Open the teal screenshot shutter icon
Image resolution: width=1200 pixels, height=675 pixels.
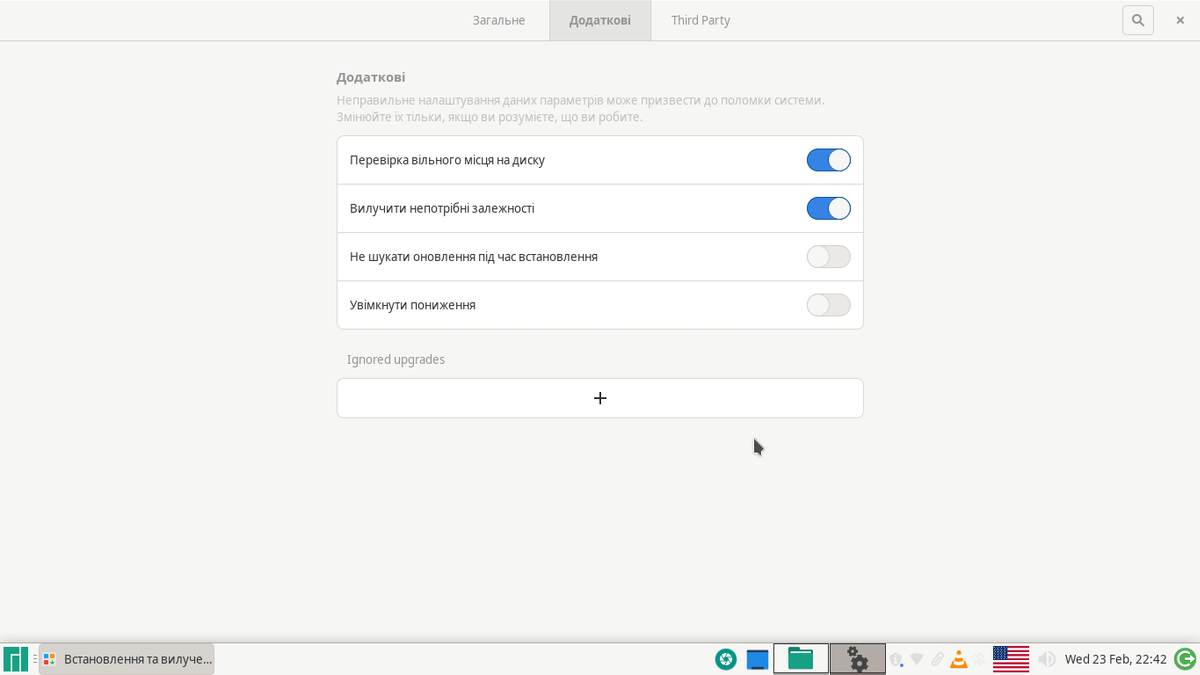coord(726,659)
